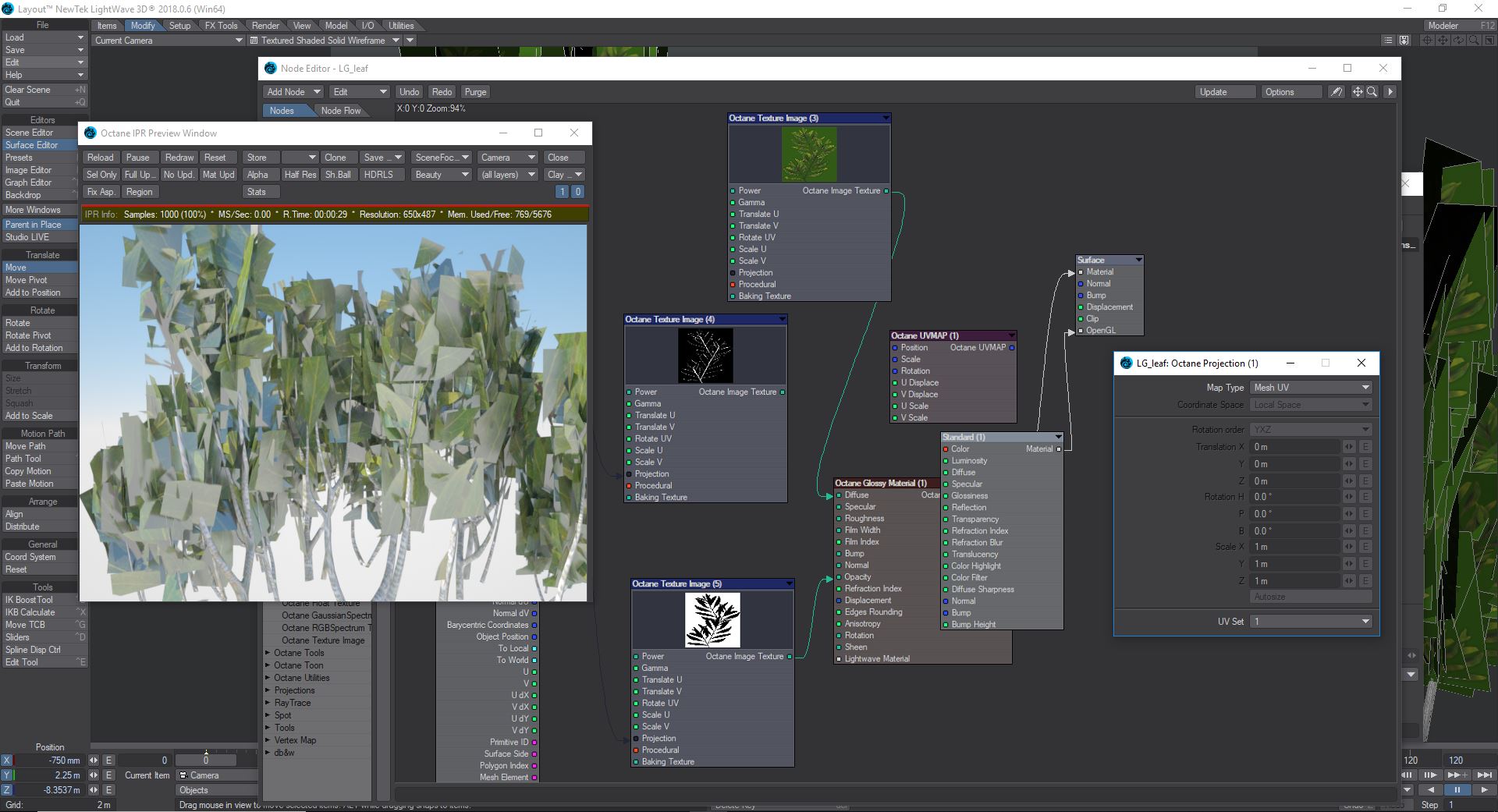This screenshot has height=812, width=1498.
Task: Click the camera icon beside Current Item
Action: tap(183, 775)
